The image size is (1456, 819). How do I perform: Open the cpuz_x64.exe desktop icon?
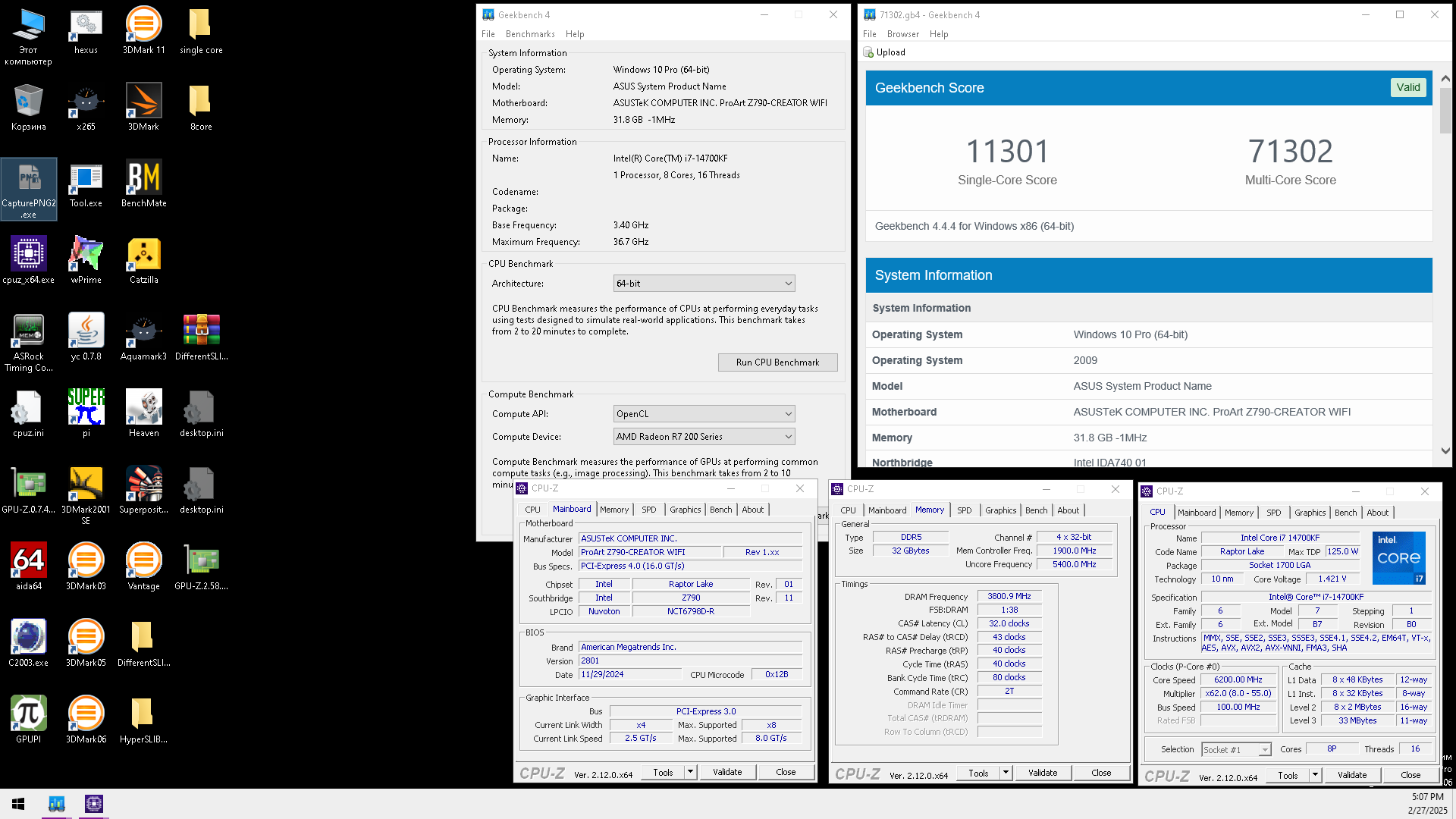(29, 260)
